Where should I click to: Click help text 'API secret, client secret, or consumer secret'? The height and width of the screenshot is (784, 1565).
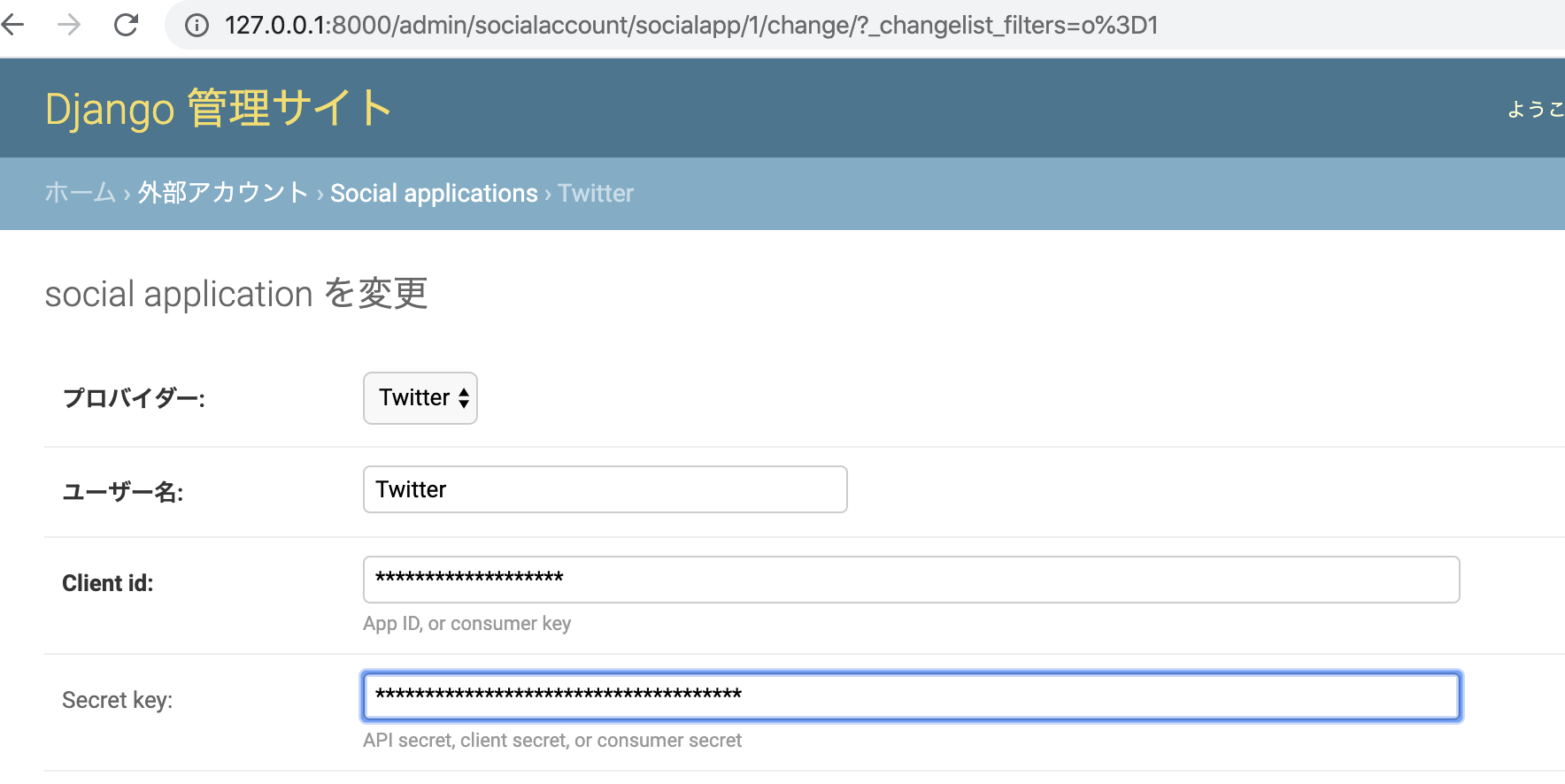click(x=552, y=741)
